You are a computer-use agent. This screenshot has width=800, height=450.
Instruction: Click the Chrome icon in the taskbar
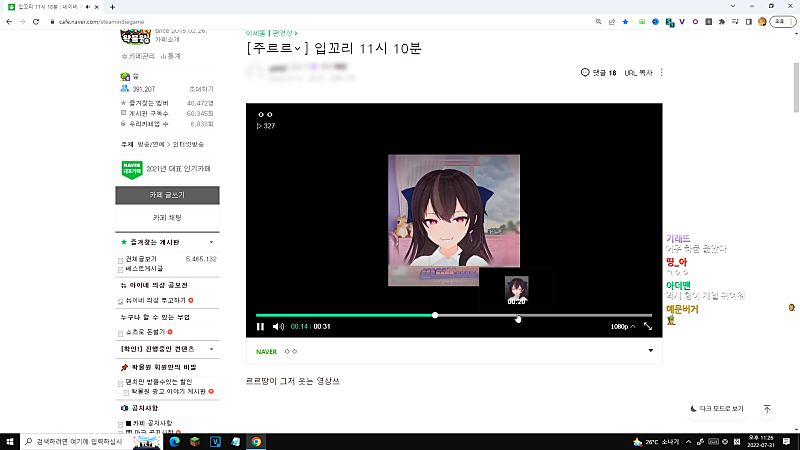(256, 441)
